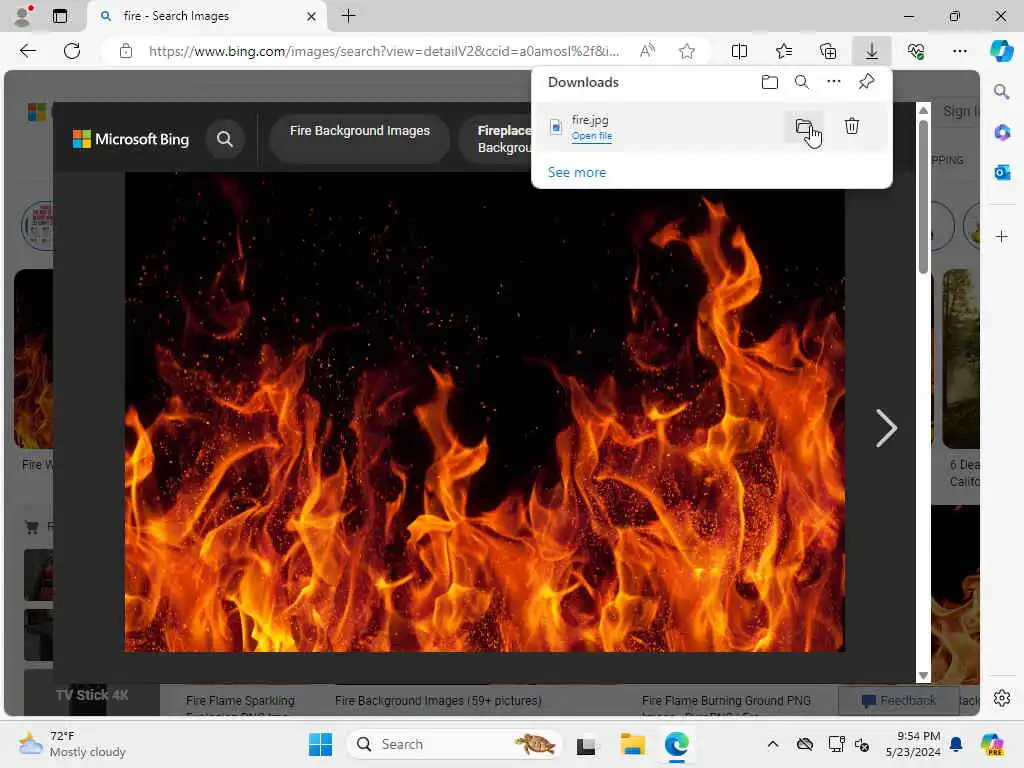Open Browser essentials heart icon
This screenshot has height=768, width=1024.
[916, 51]
